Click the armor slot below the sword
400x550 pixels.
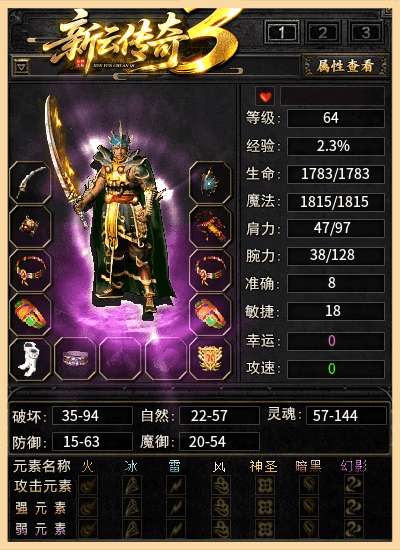pos(30,227)
